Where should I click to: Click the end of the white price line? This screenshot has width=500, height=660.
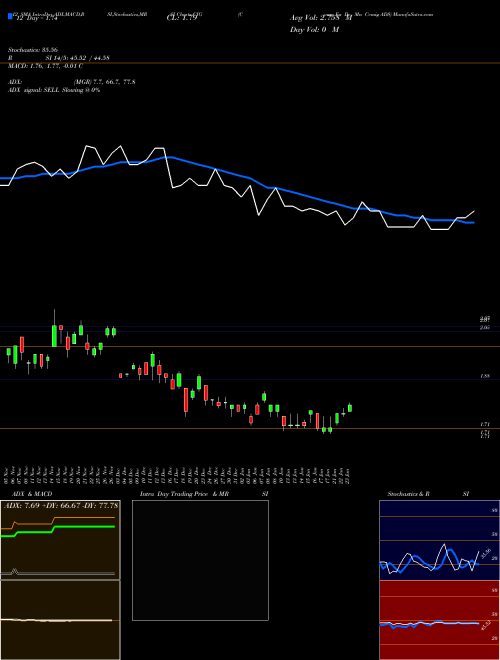[x=474, y=211]
